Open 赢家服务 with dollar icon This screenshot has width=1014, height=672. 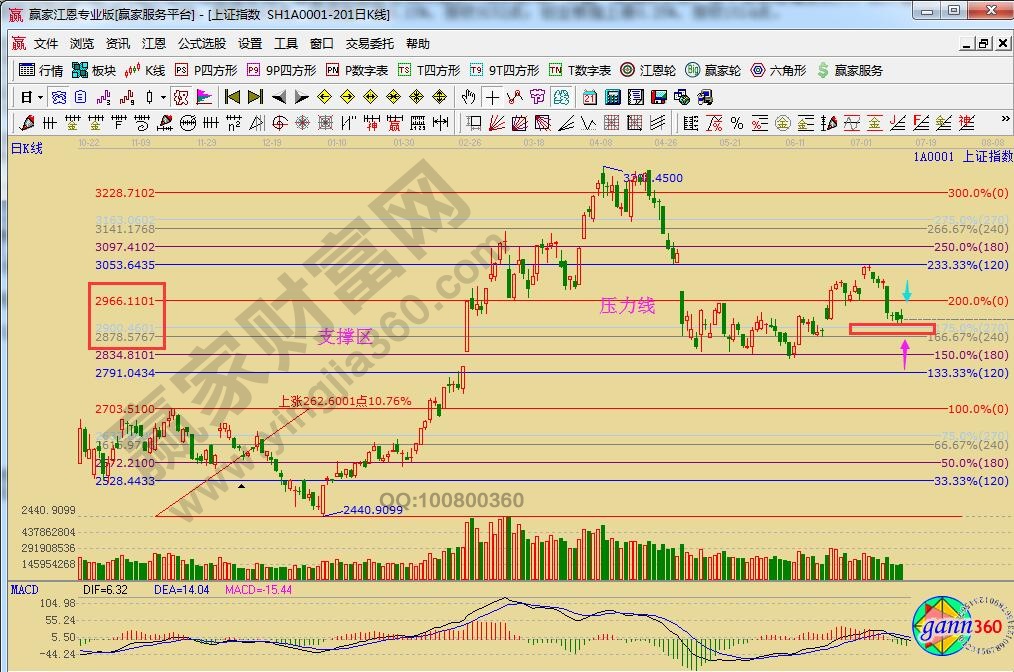(x=850, y=70)
